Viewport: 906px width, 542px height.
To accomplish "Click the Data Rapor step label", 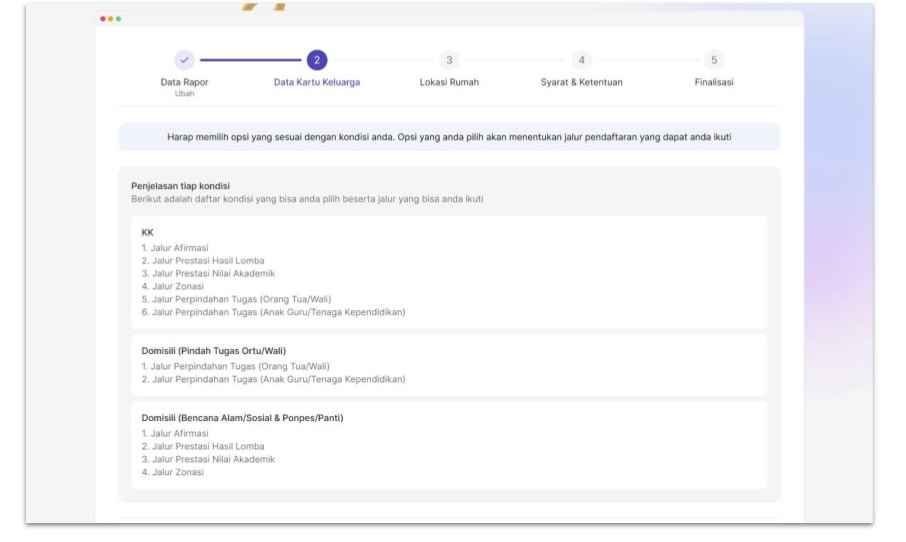I will tap(184, 82).
